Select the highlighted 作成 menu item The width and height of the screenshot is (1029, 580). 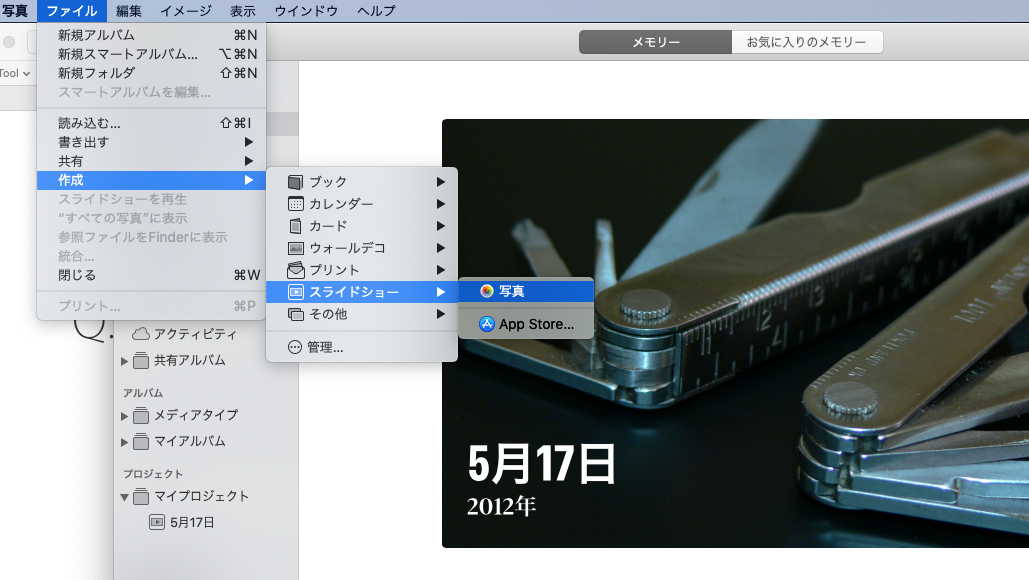click(152, 180)
